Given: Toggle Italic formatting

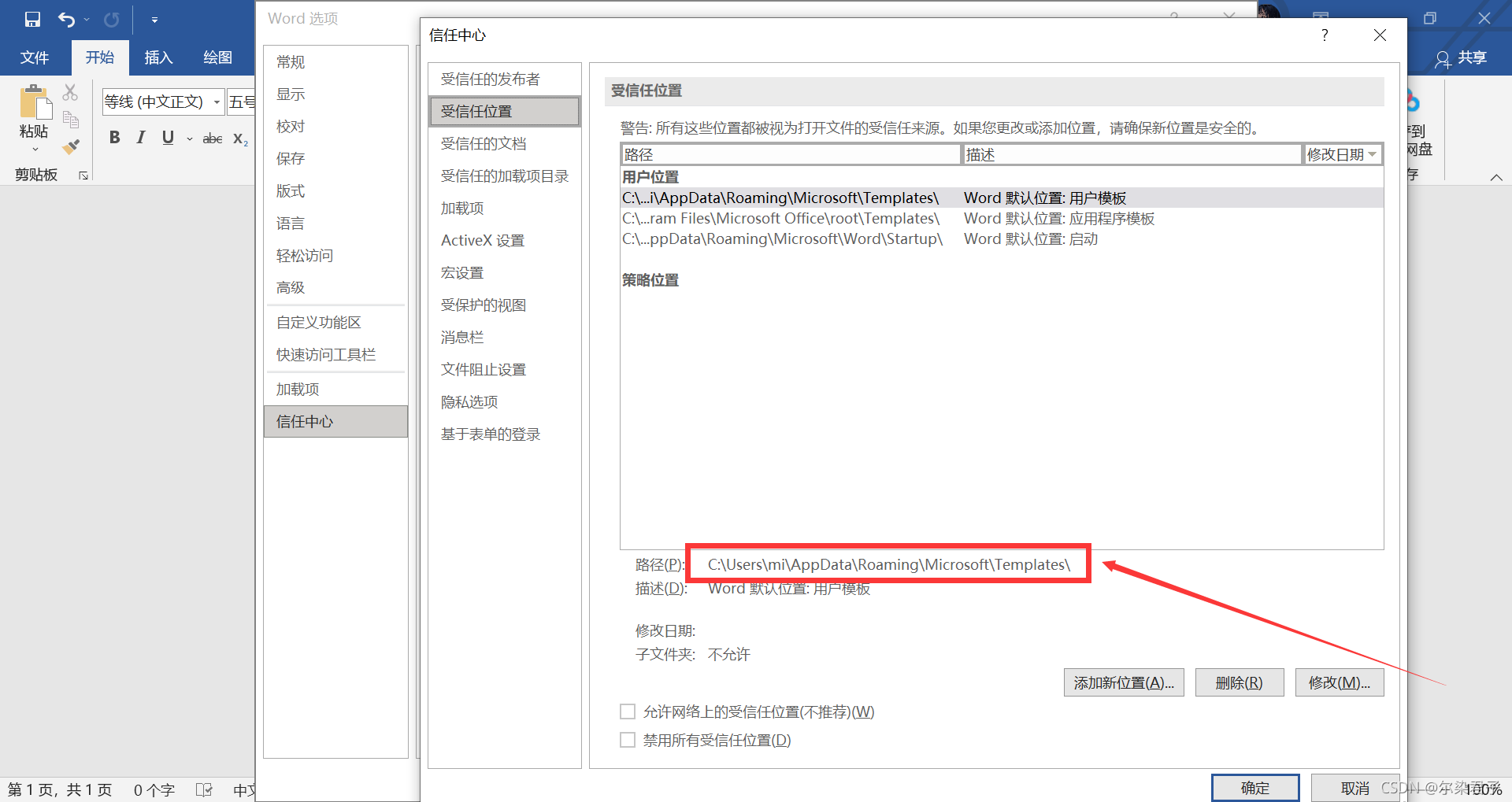Looking at the screenshot, I should (141, 138).
